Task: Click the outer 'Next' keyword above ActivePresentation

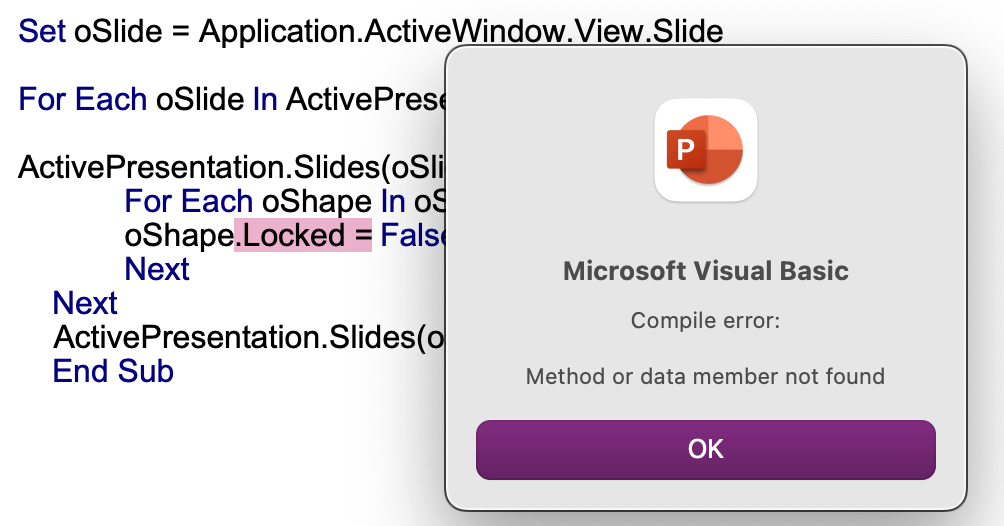Action: click(85, 303)
